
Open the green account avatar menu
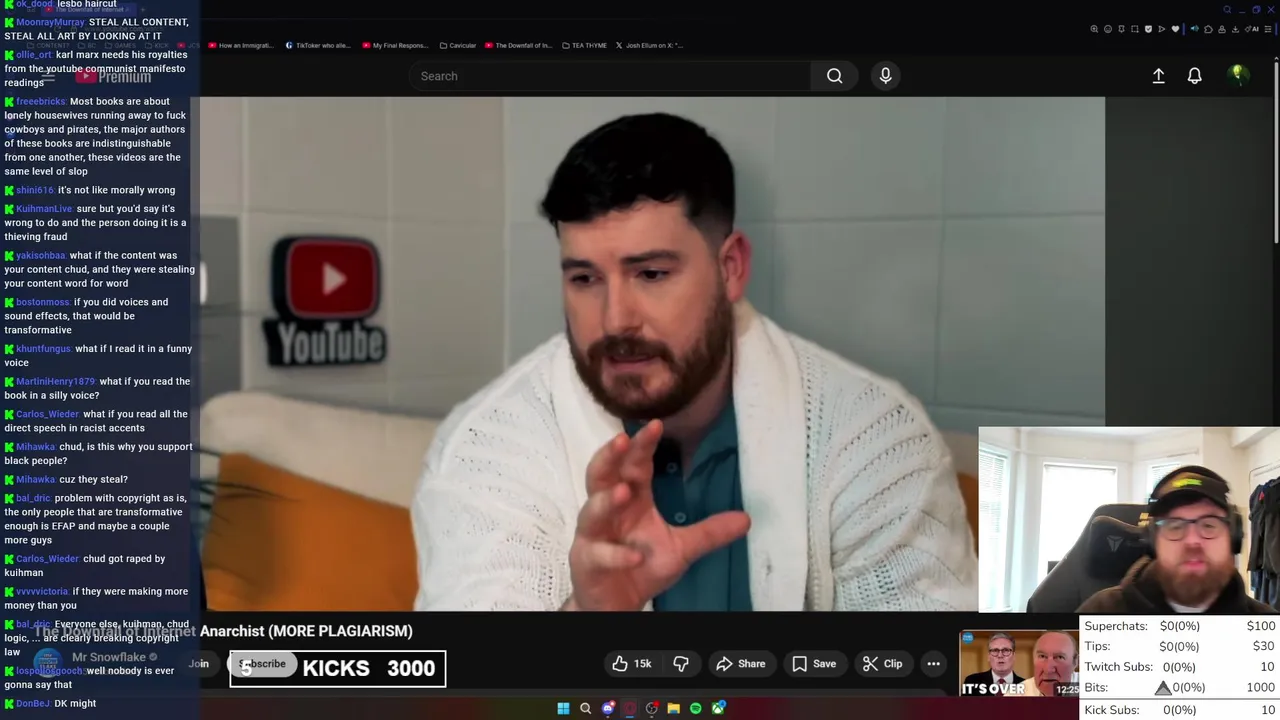coord(1237,75)
